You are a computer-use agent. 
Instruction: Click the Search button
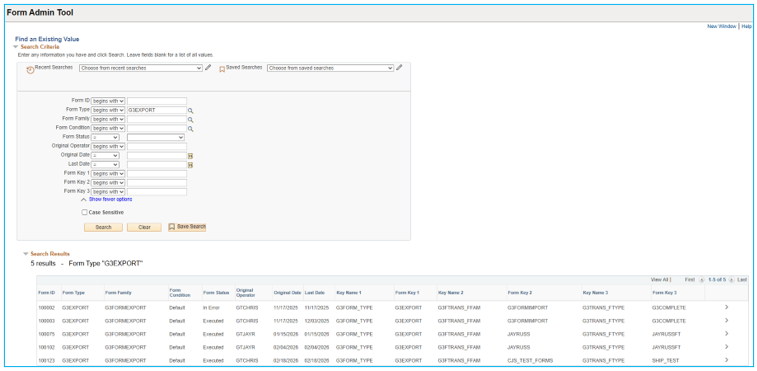coord(103,227)
